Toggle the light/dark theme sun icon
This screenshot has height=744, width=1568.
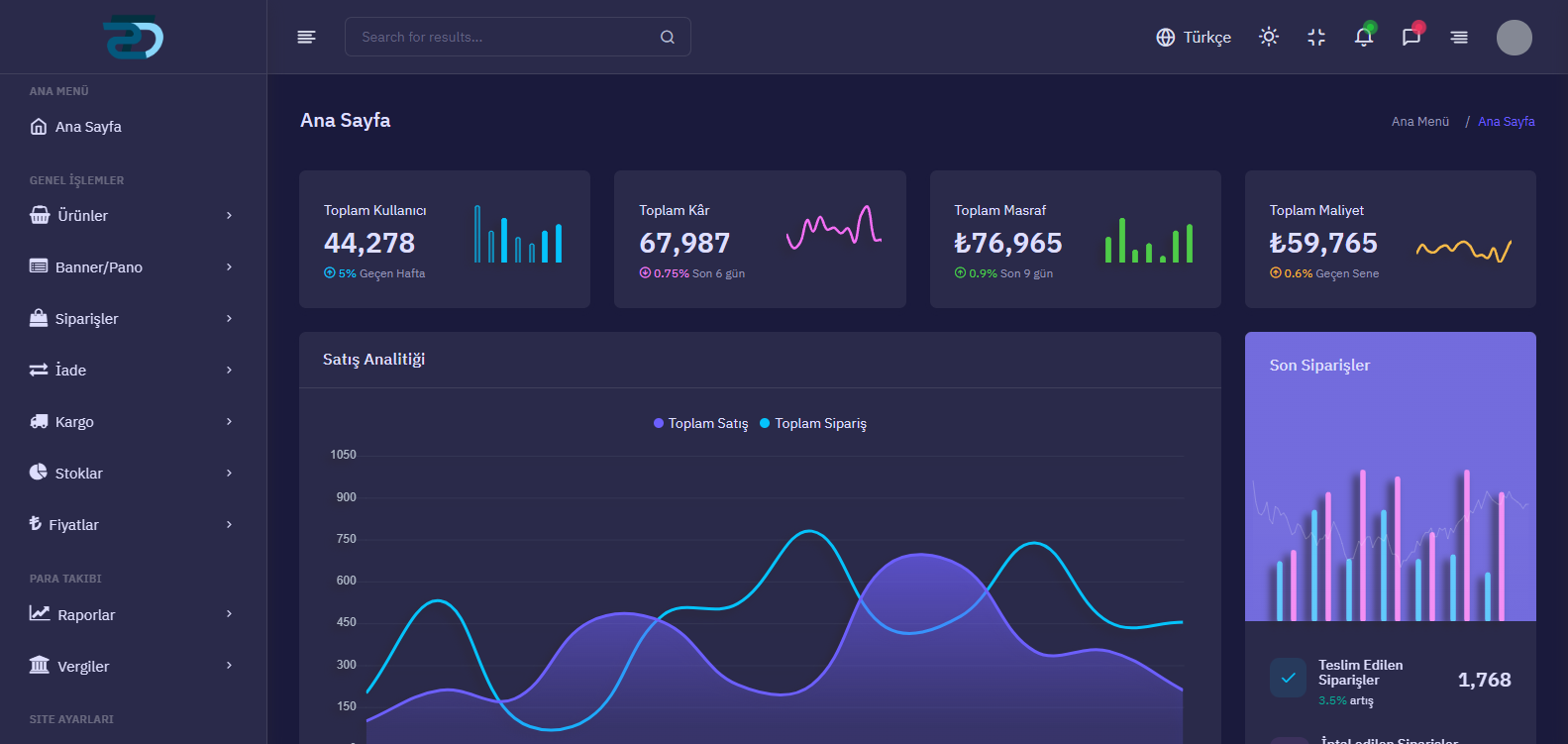tap(1268, 37)
